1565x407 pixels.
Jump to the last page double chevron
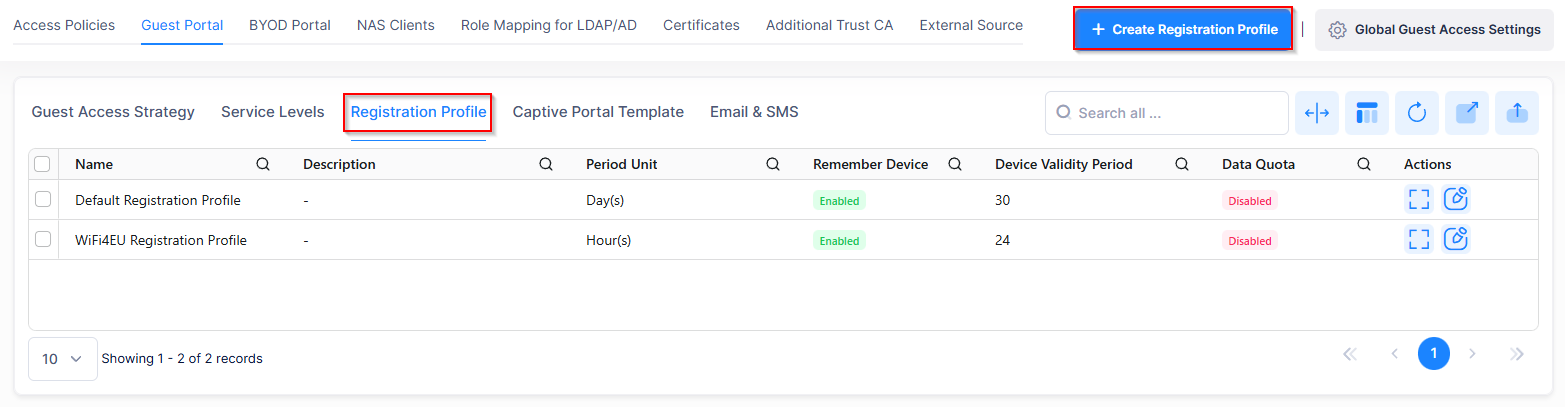pos(1517,353)
